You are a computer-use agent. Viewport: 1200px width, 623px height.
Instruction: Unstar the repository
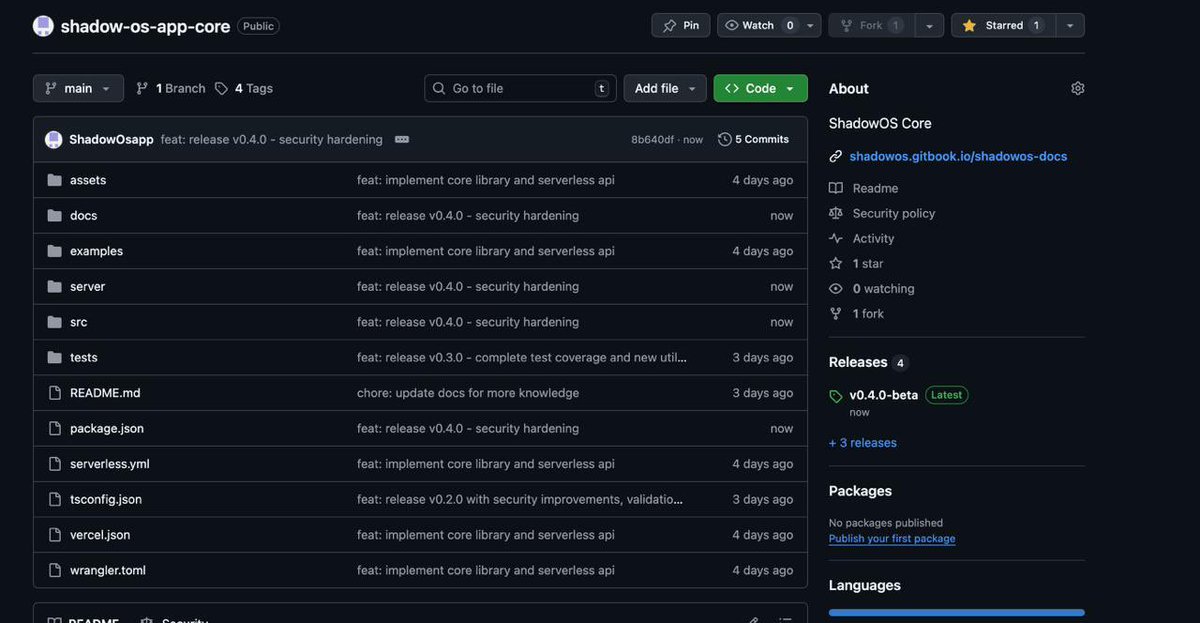click(1002, 24)
